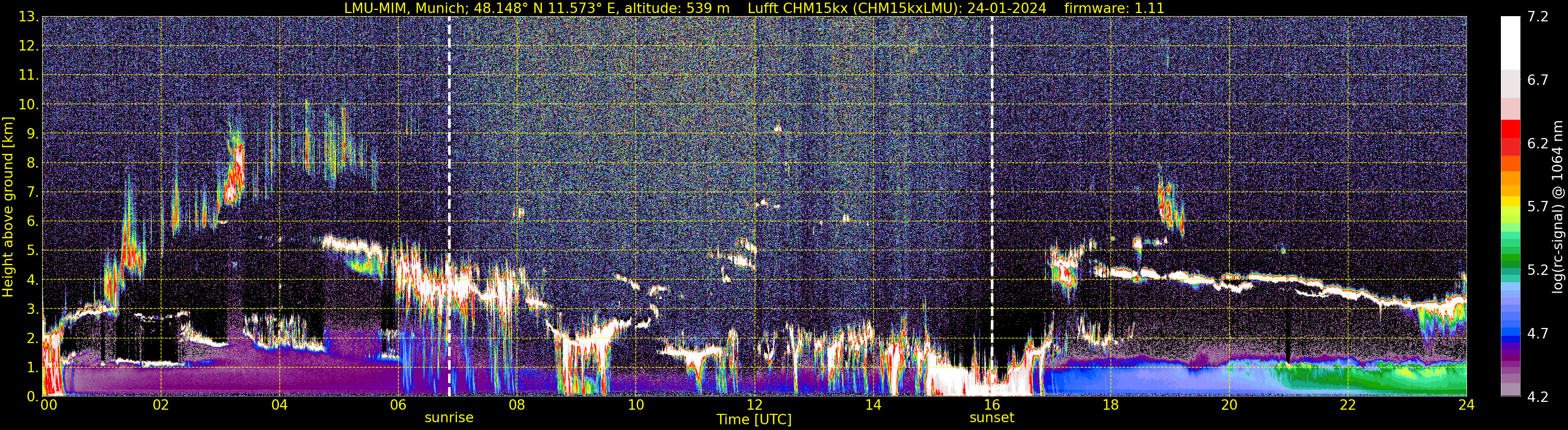Image resolution: width=1568 pixels, height=430 pixels.
Task: Click the plot title with station LMU-MIM, Munich
Action: click(x=754, y=8)
